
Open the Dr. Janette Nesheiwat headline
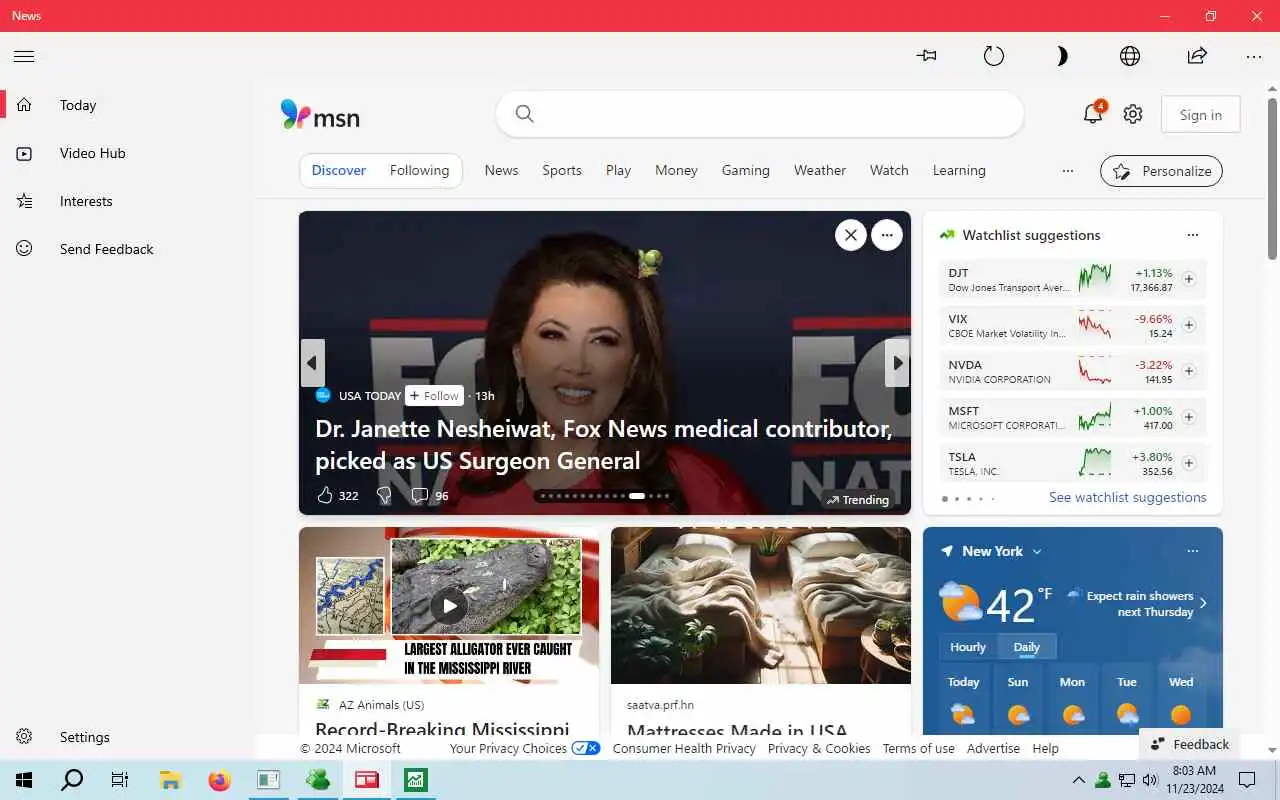click(x=603, y=445)
